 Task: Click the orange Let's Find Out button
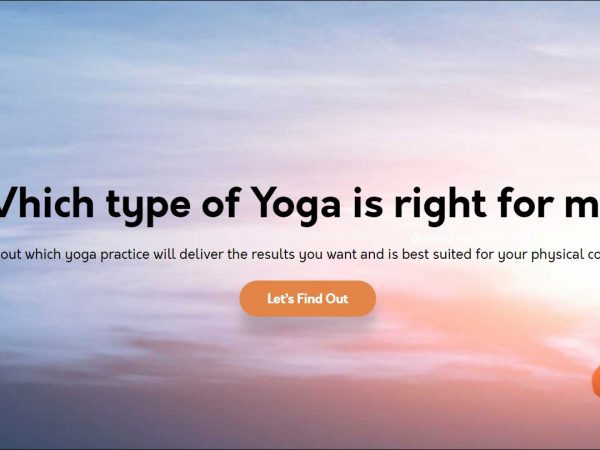308,298
